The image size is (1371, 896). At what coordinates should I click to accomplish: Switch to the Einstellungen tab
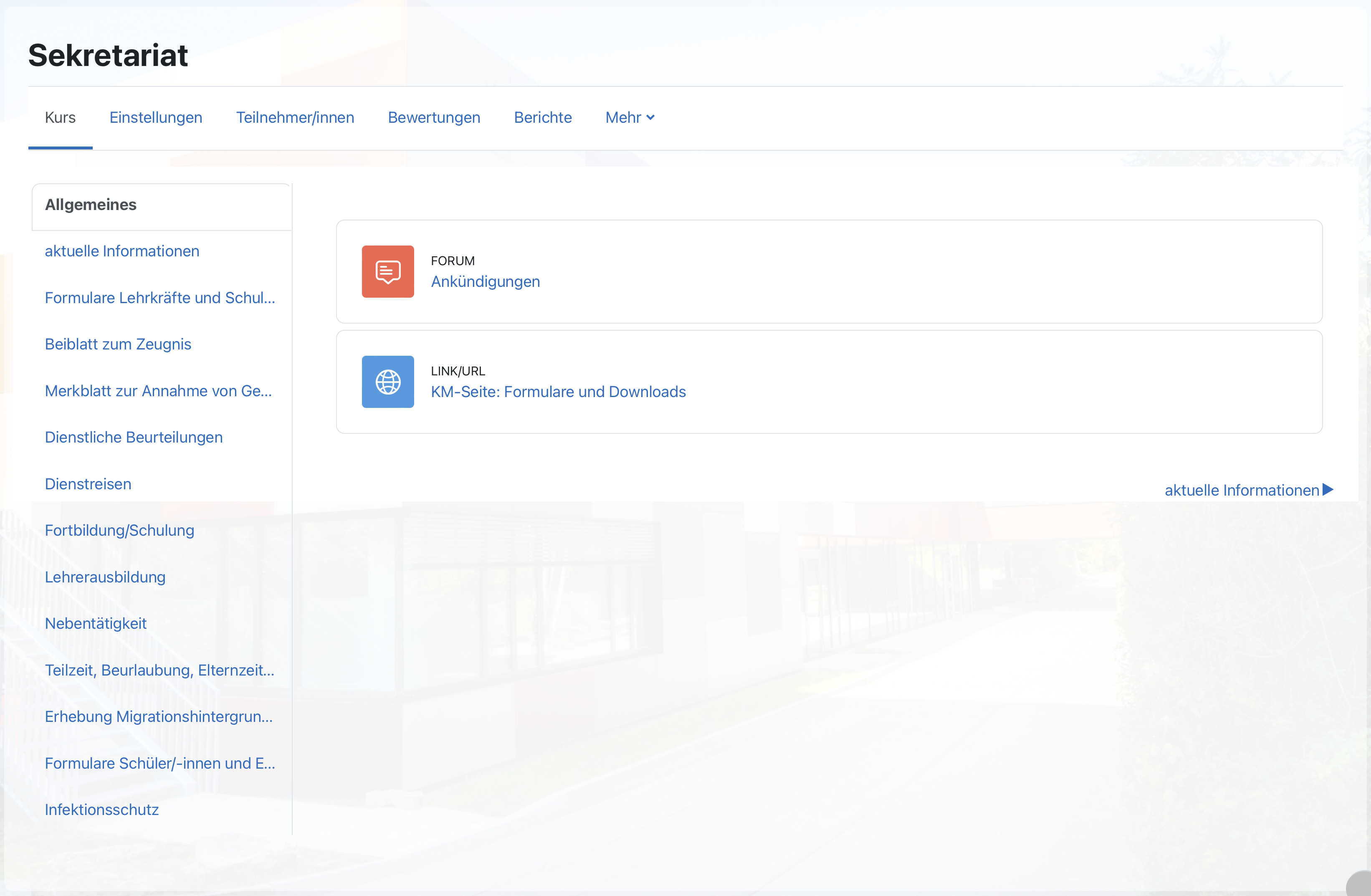(x=155, y=117)
